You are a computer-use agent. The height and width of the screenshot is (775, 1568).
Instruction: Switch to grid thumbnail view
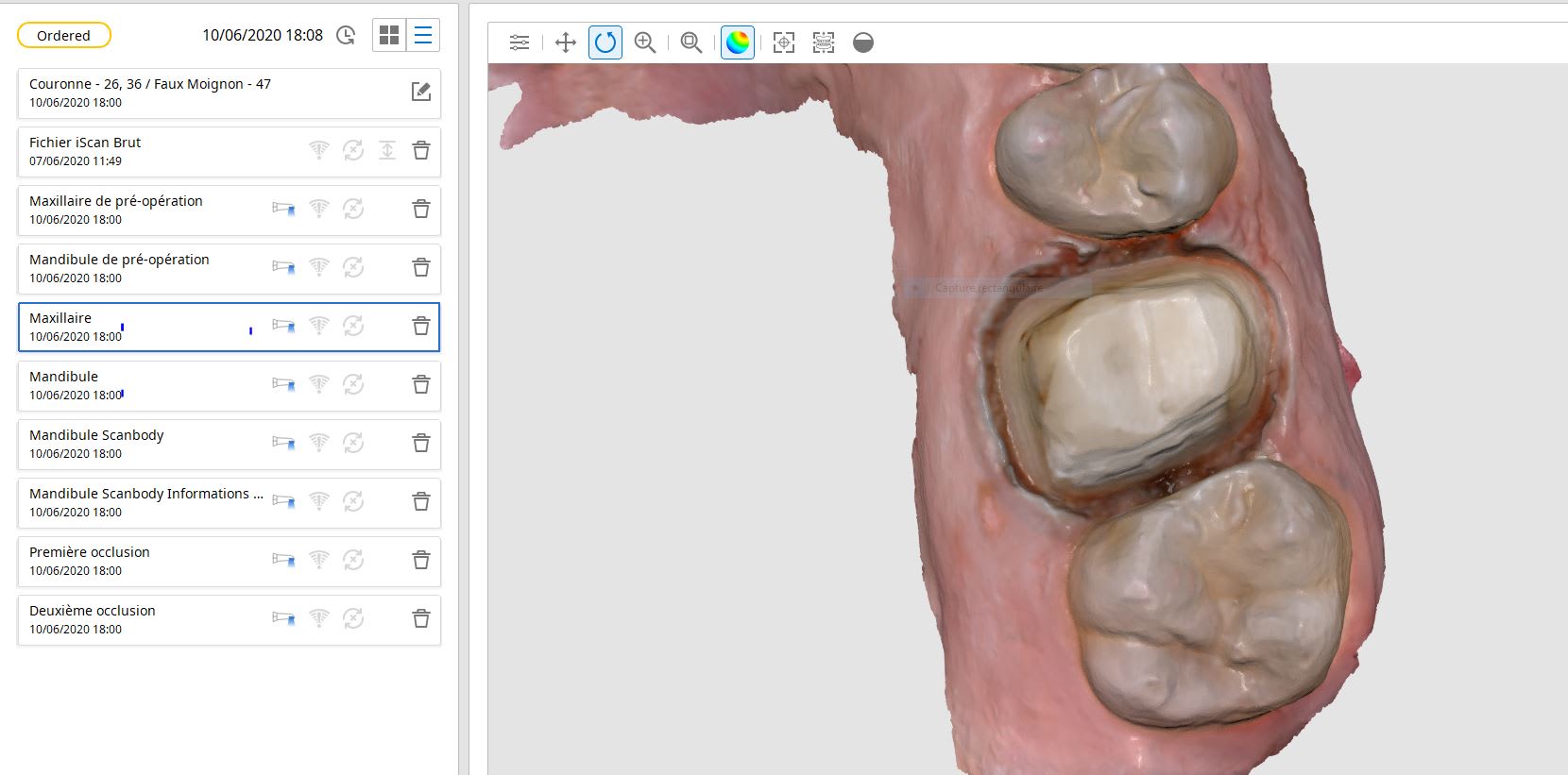pyautogui.click(x=389, y=36)
